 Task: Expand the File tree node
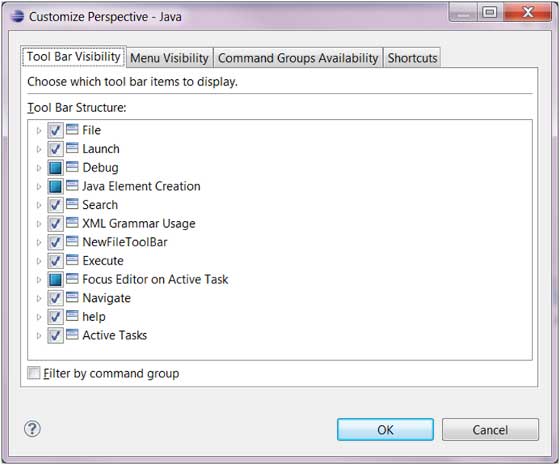coord(39,131)
